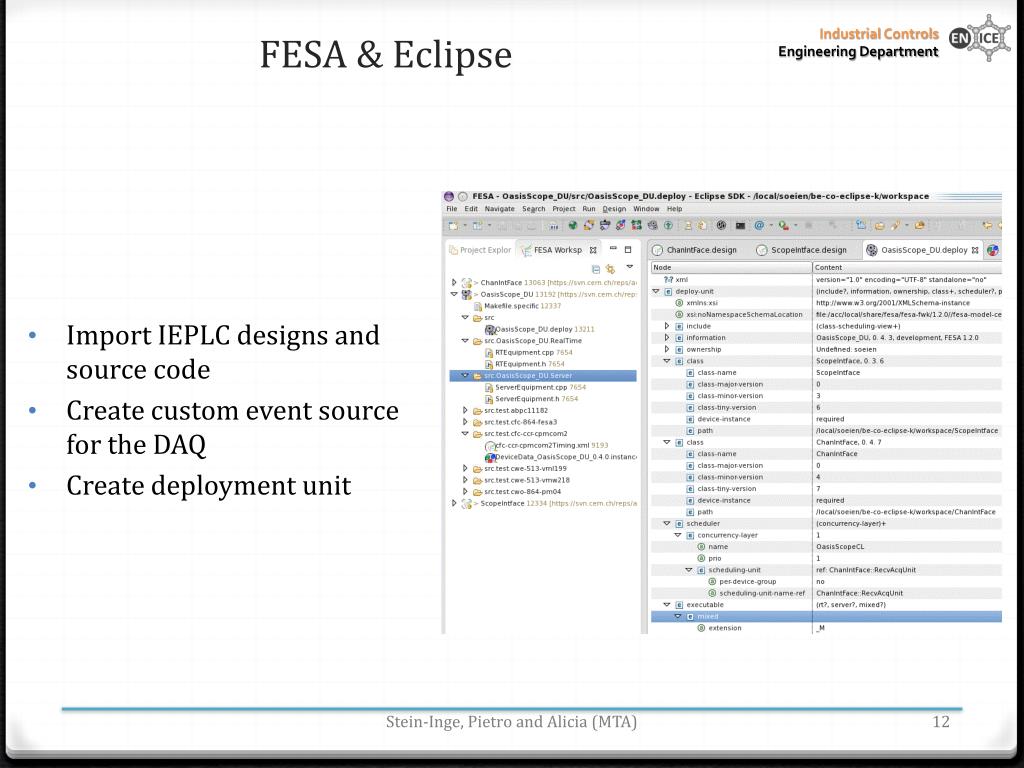Click the element icon beside scheduler
The width and height of the screenshot is (1024, 768).
tap(679, 524)
